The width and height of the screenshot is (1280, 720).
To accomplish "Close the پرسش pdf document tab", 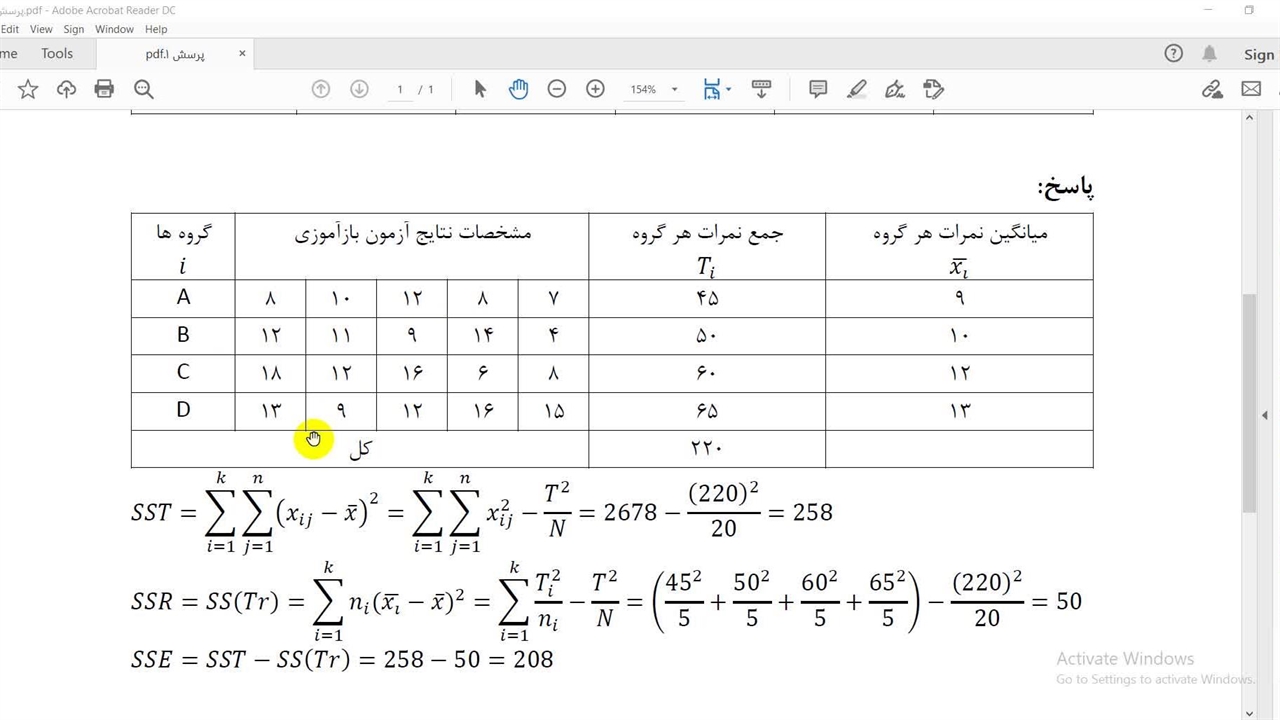I will pyautogui.click(x=242, y=54).
